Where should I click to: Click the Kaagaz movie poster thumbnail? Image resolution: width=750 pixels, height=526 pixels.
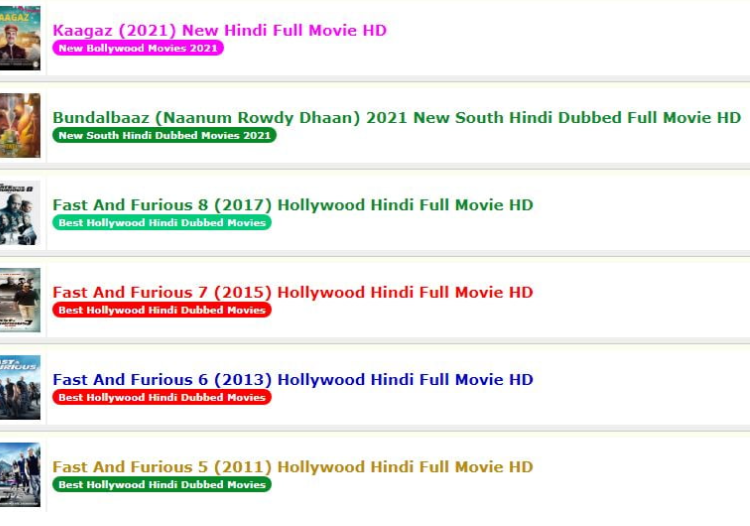20,38
